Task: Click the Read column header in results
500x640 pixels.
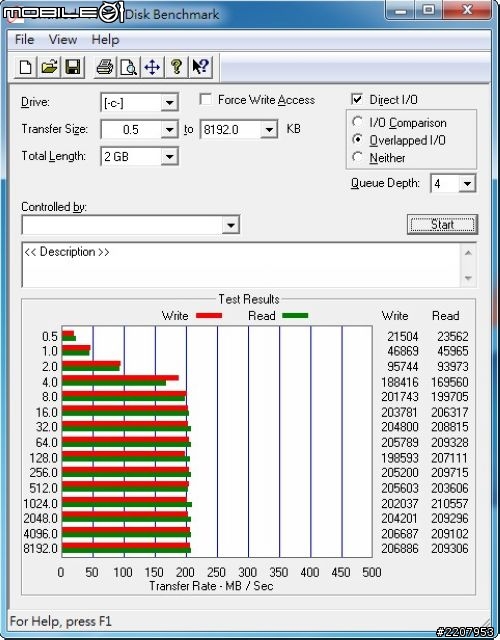Action: pos(446,316)
